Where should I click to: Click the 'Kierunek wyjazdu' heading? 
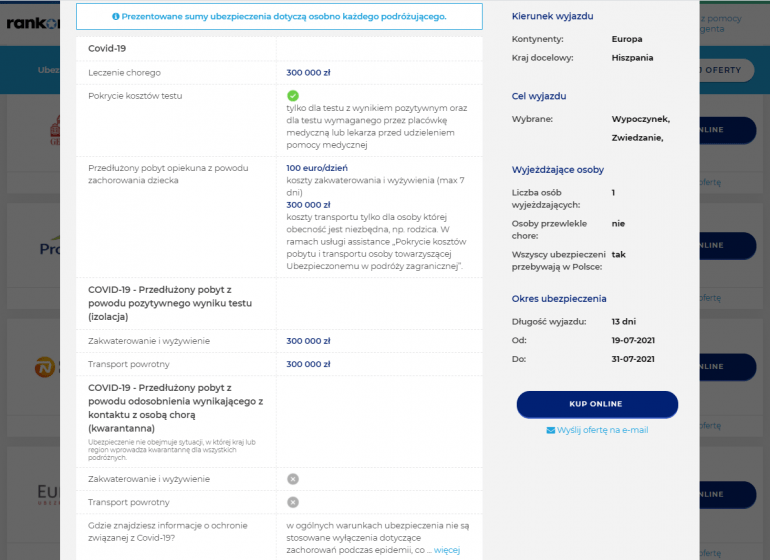pos(552,16)
